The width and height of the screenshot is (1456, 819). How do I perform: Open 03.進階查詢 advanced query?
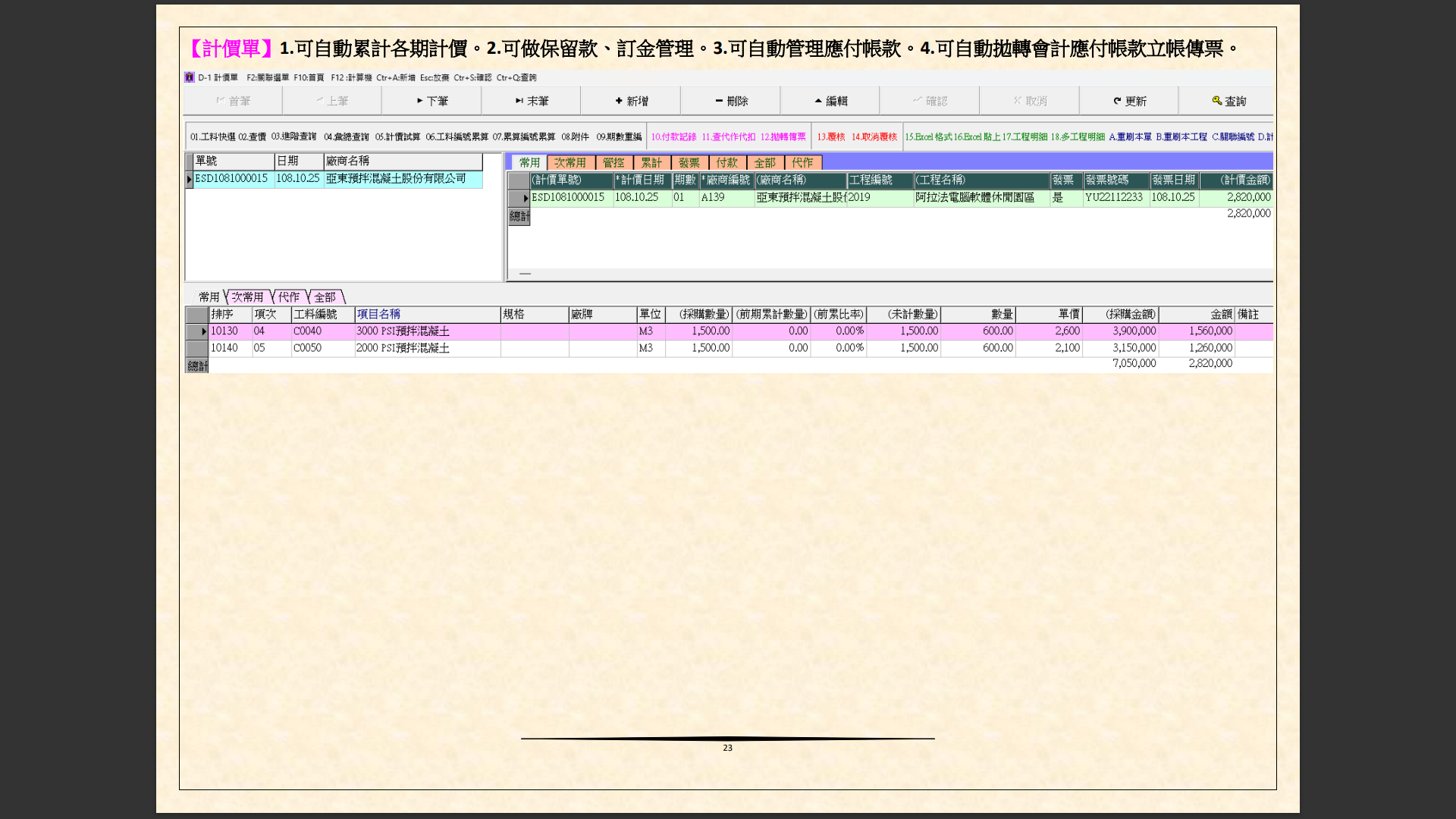coord(294,137)
